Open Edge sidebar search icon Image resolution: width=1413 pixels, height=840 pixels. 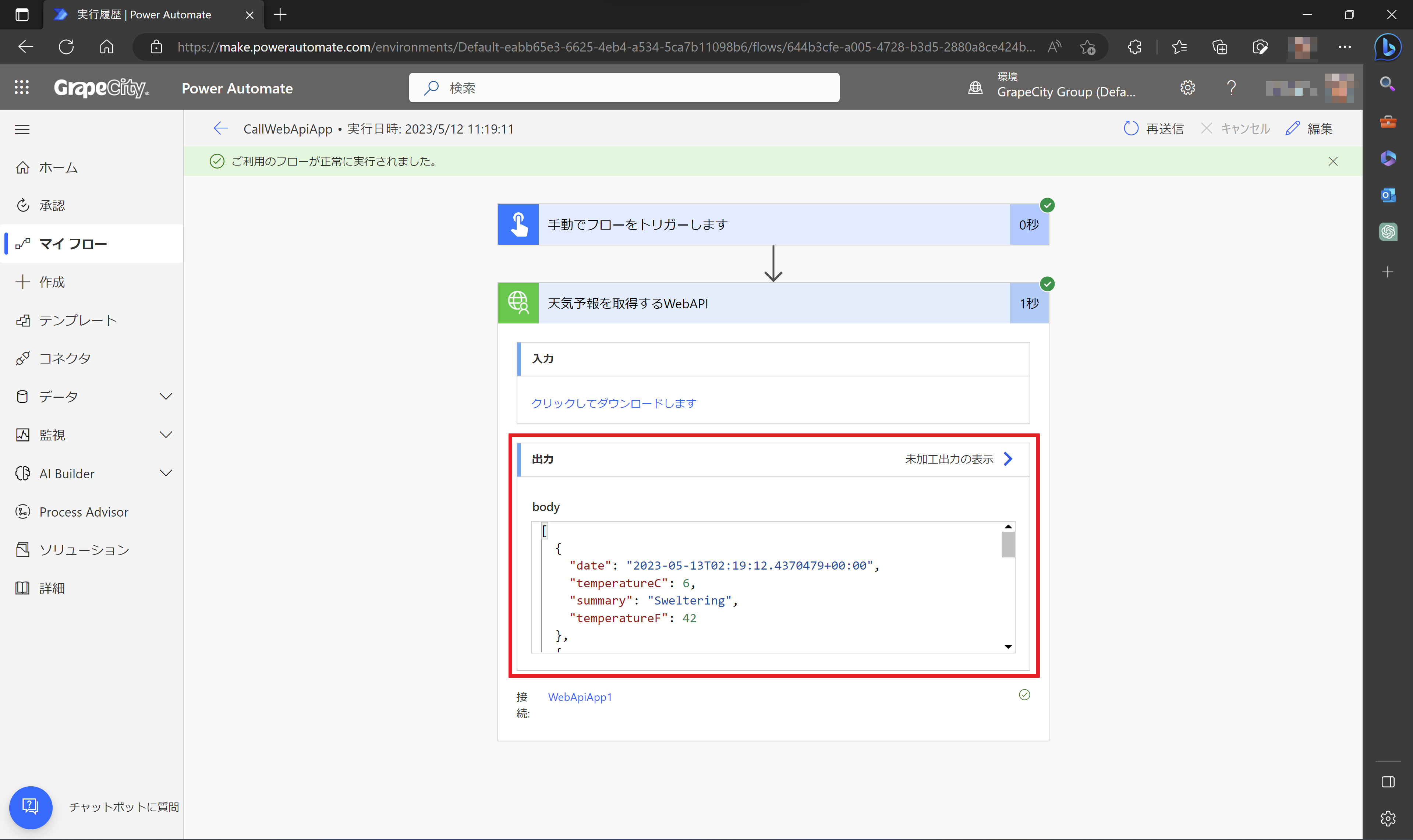(x=1388, y=84)
